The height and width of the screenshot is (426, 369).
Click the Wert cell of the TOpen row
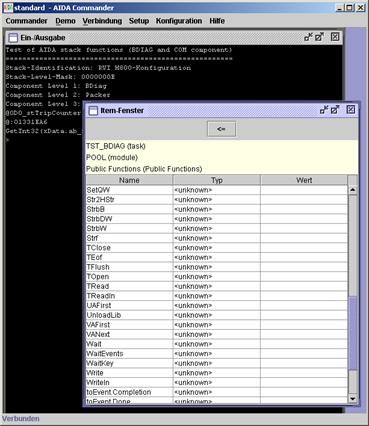coord(304,277)
